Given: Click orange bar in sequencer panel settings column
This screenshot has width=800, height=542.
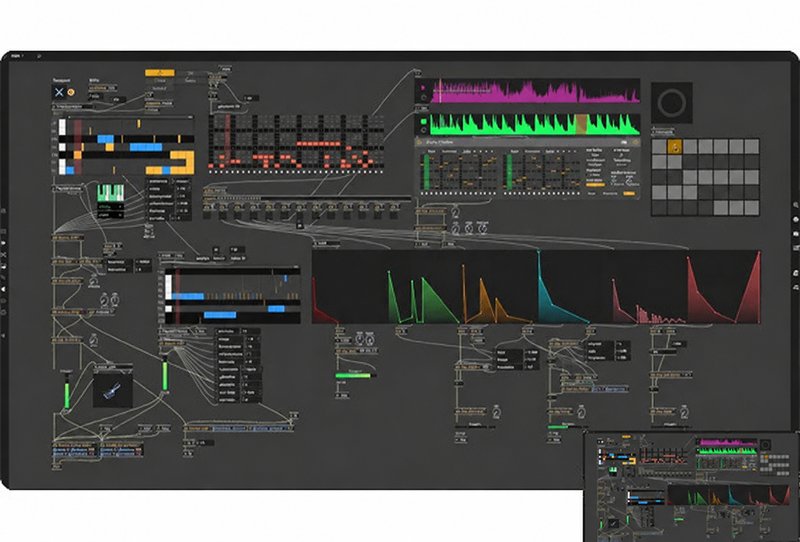Looking at the screenshot, I should point(594,184).
